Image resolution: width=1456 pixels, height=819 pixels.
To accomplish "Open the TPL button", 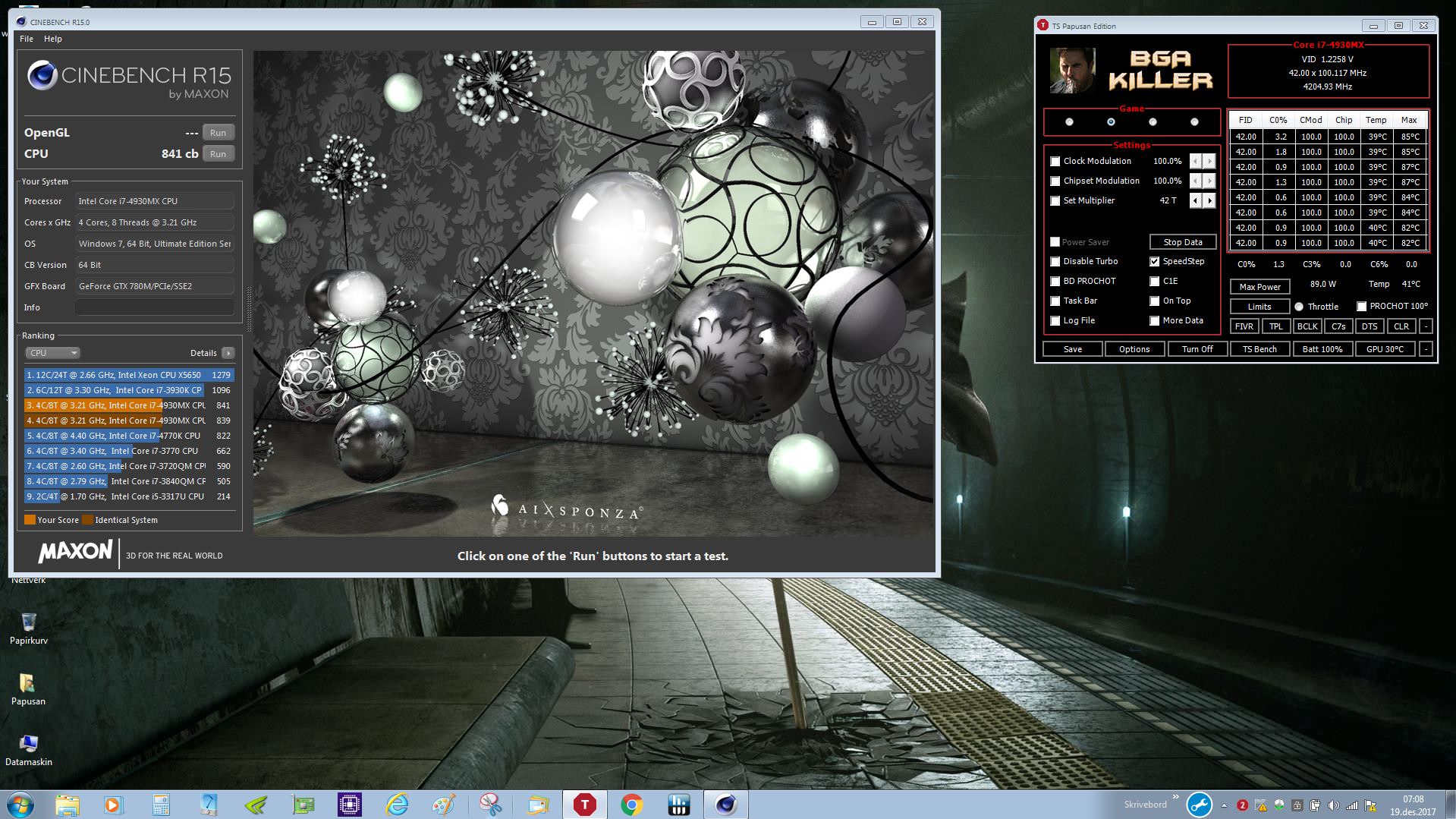I will (x=1276, y=326).
